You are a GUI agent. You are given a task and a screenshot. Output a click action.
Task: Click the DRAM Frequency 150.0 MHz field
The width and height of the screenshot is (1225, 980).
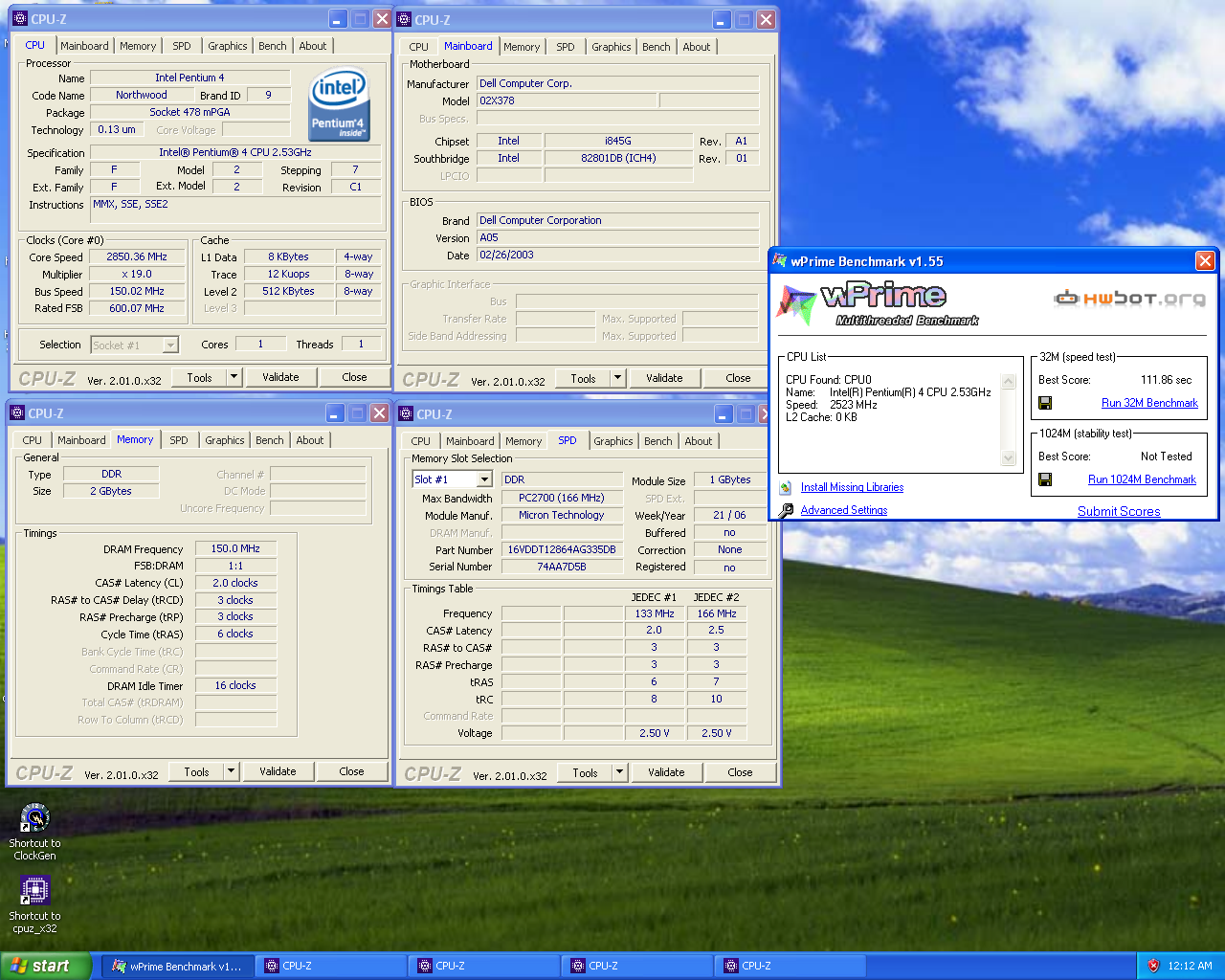(x=235, y=548)
